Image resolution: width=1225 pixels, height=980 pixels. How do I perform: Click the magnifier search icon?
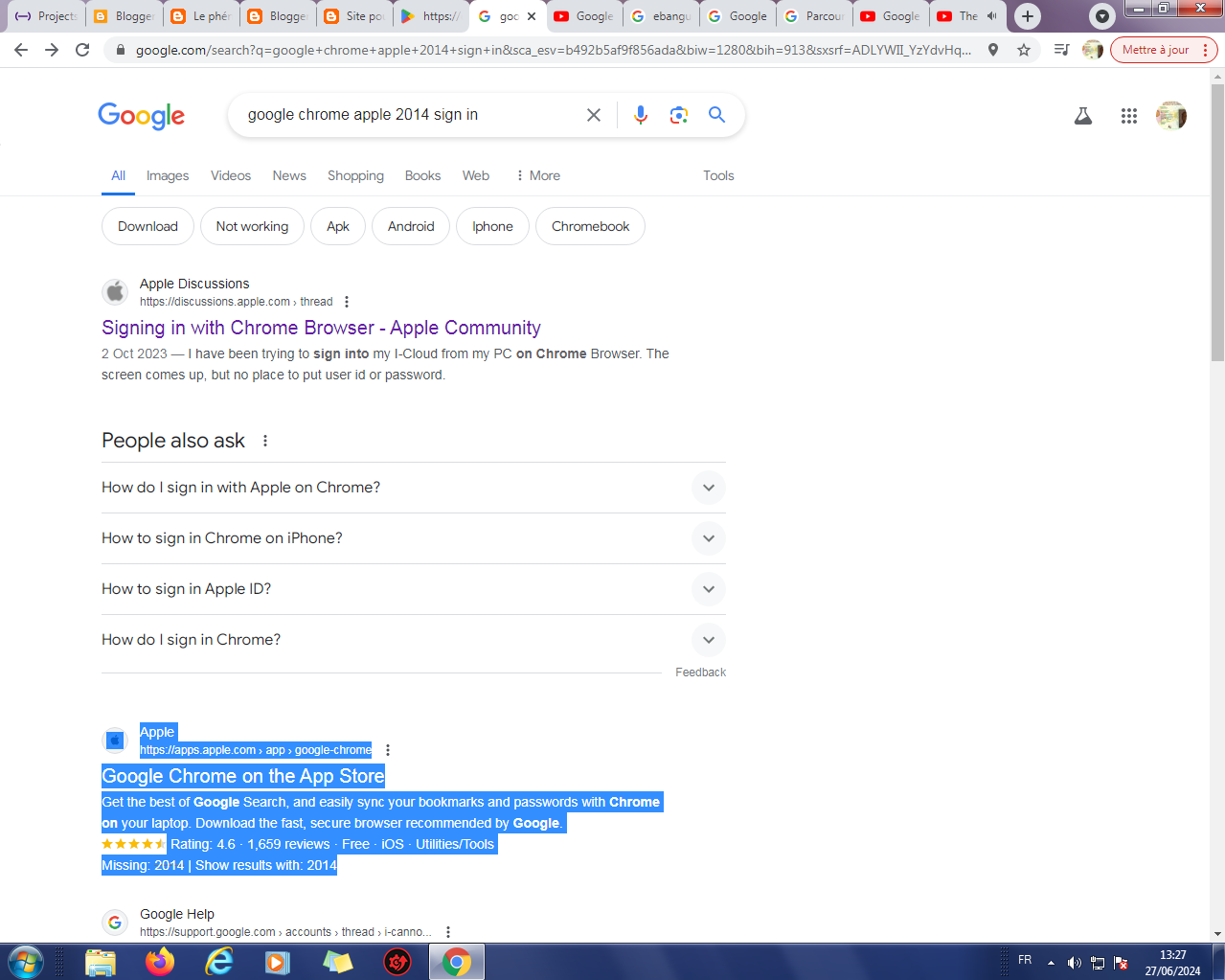tap(716, 115)
